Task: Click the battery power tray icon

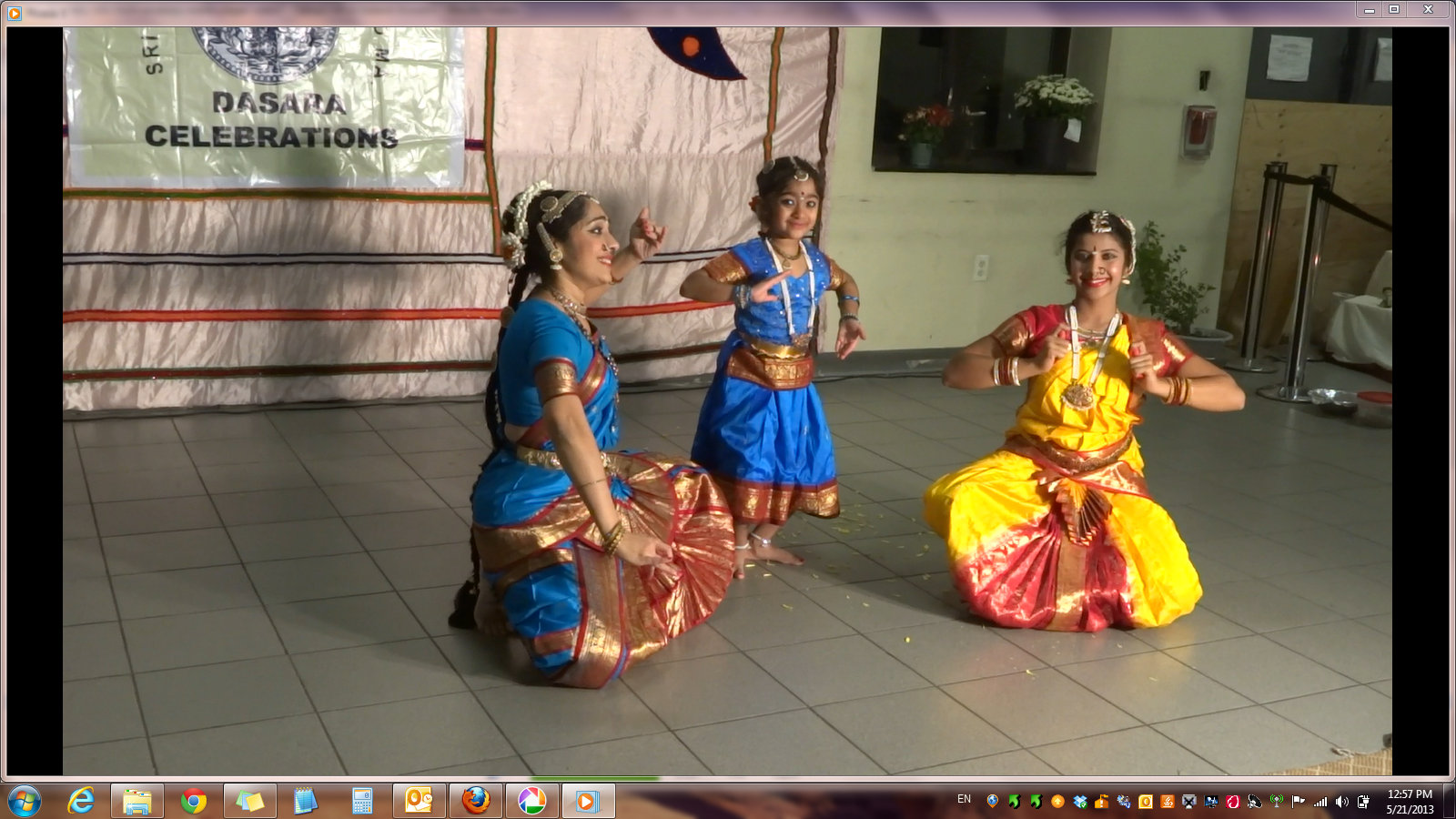Action: click(x=1363, y=802)
